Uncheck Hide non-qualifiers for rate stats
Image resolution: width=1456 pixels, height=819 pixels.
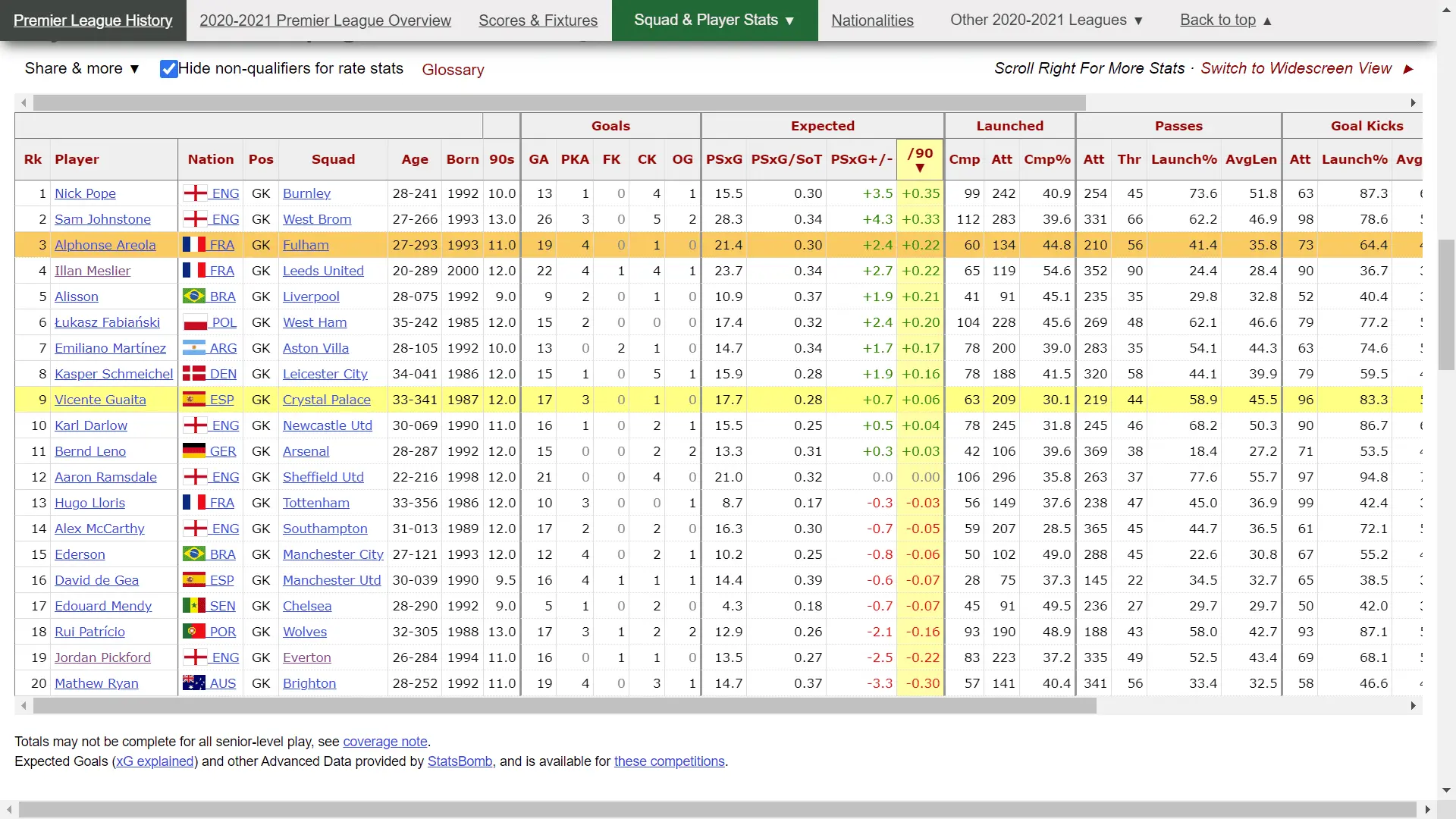point(168,69)
